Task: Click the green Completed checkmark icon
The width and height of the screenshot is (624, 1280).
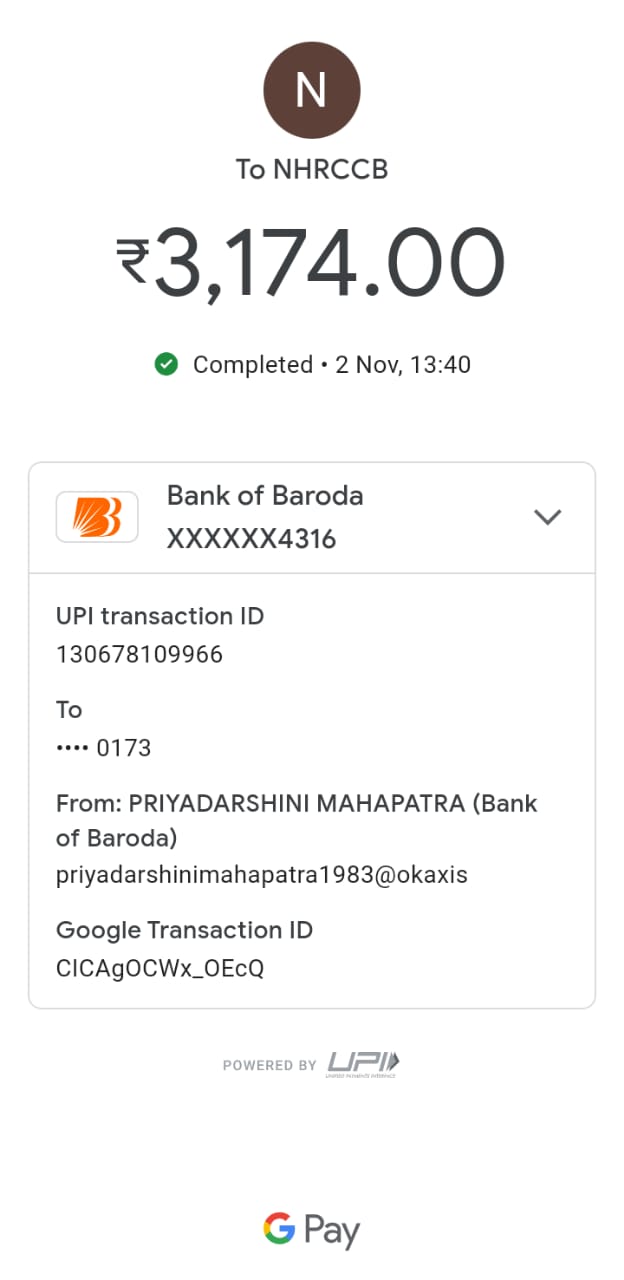Action: point(166,365)
